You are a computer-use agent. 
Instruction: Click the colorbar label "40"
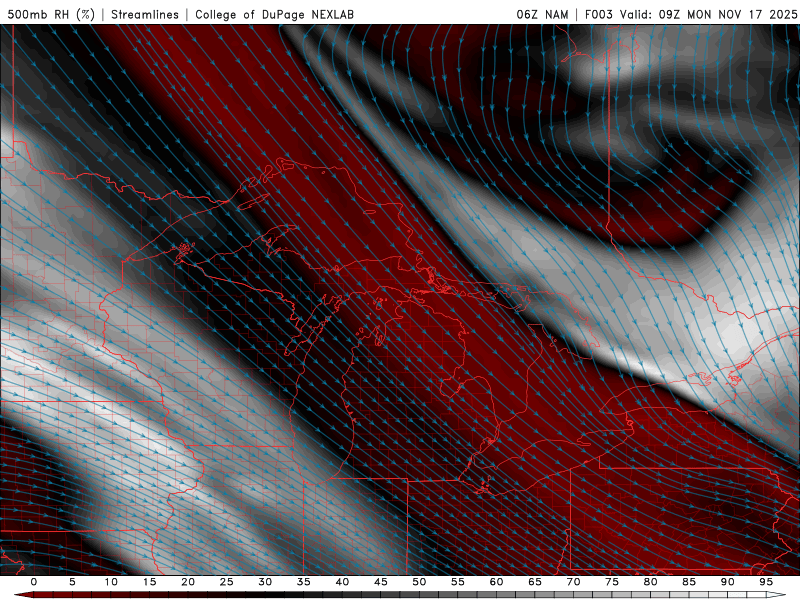[342, 582]
